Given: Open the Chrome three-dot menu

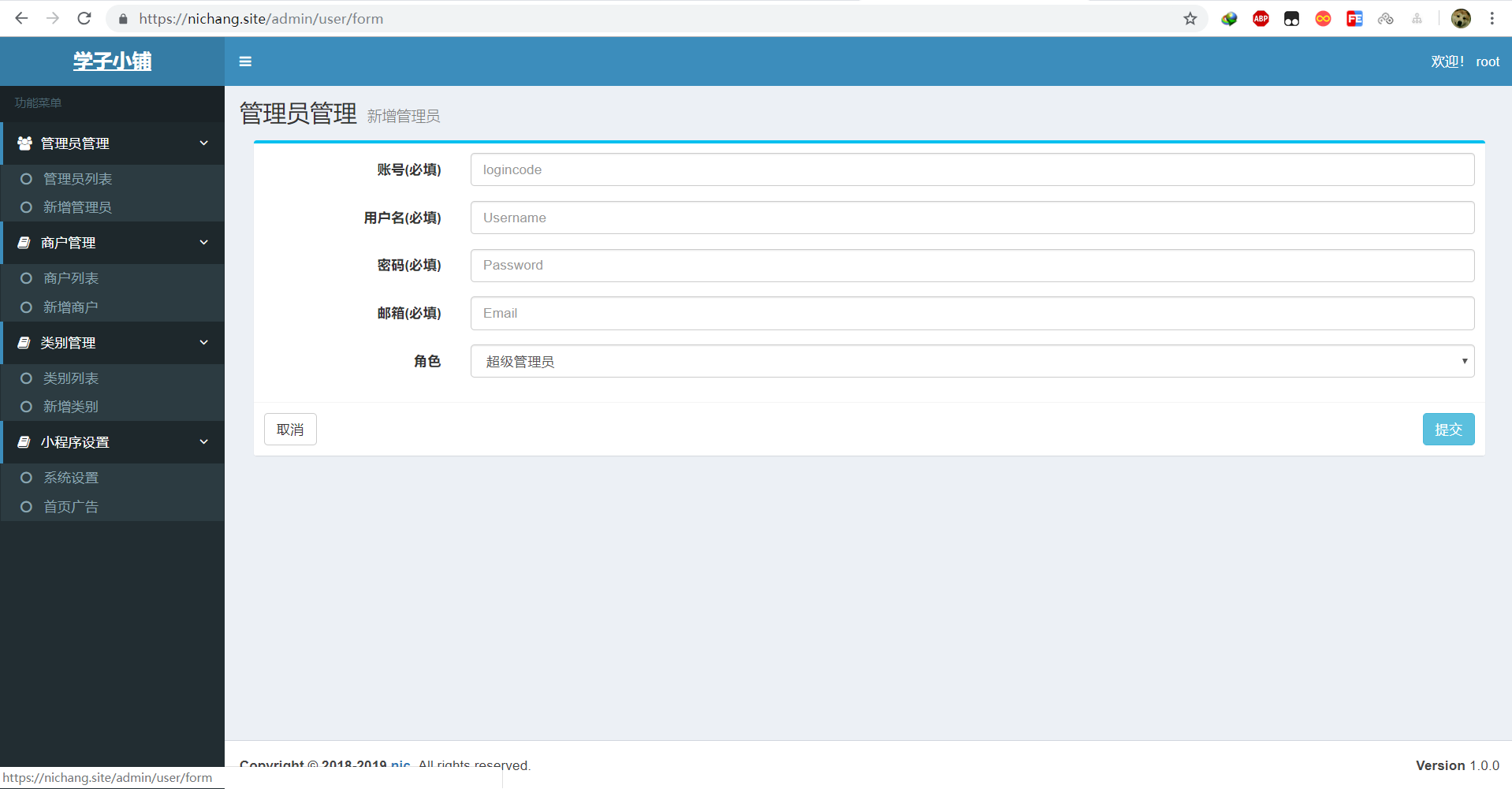Looking at the screenshot, I should click(1492, 18).
